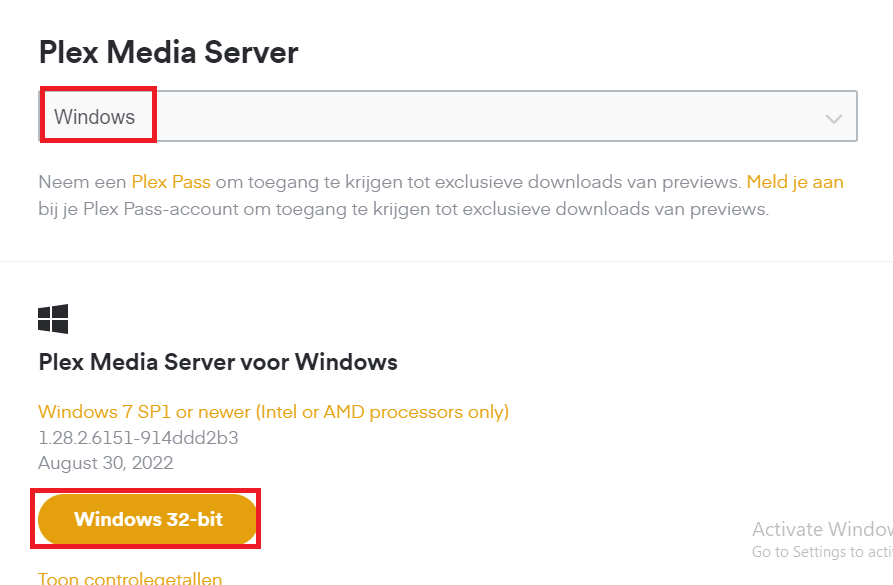Click the 'Activate Windows' watermark text

(x=822, y=529)
